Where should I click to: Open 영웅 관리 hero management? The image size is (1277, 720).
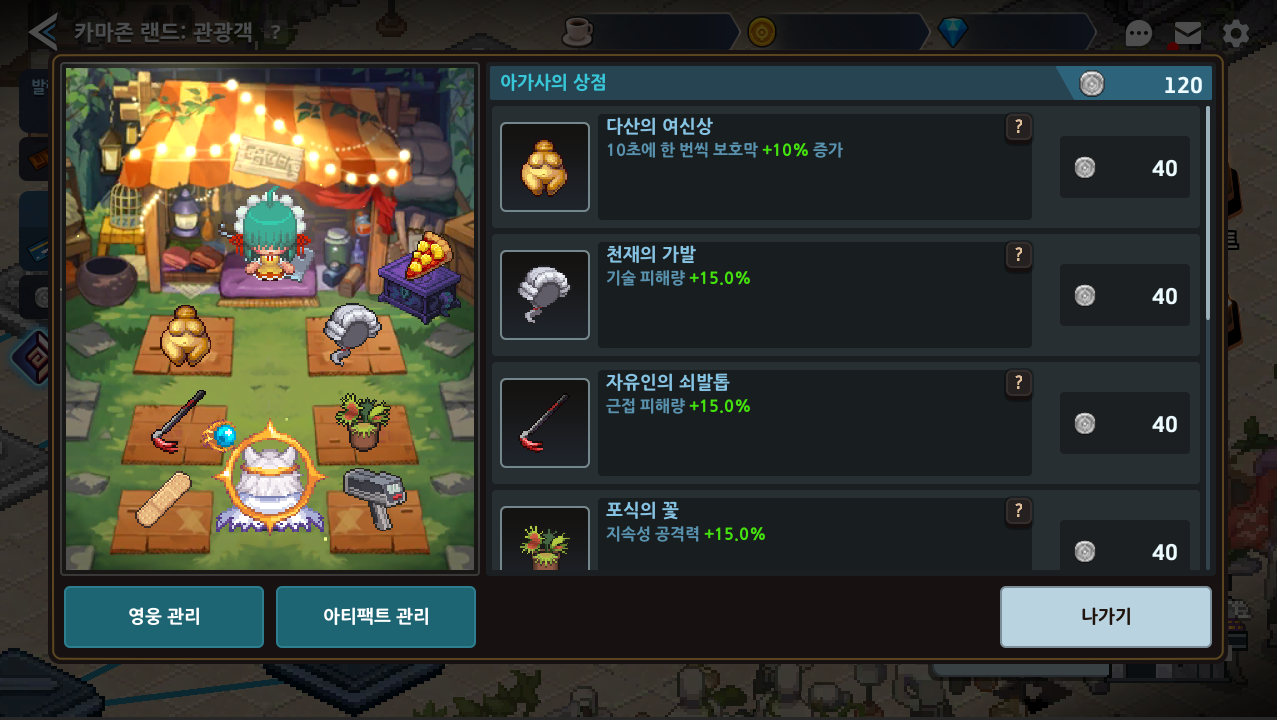164,617
